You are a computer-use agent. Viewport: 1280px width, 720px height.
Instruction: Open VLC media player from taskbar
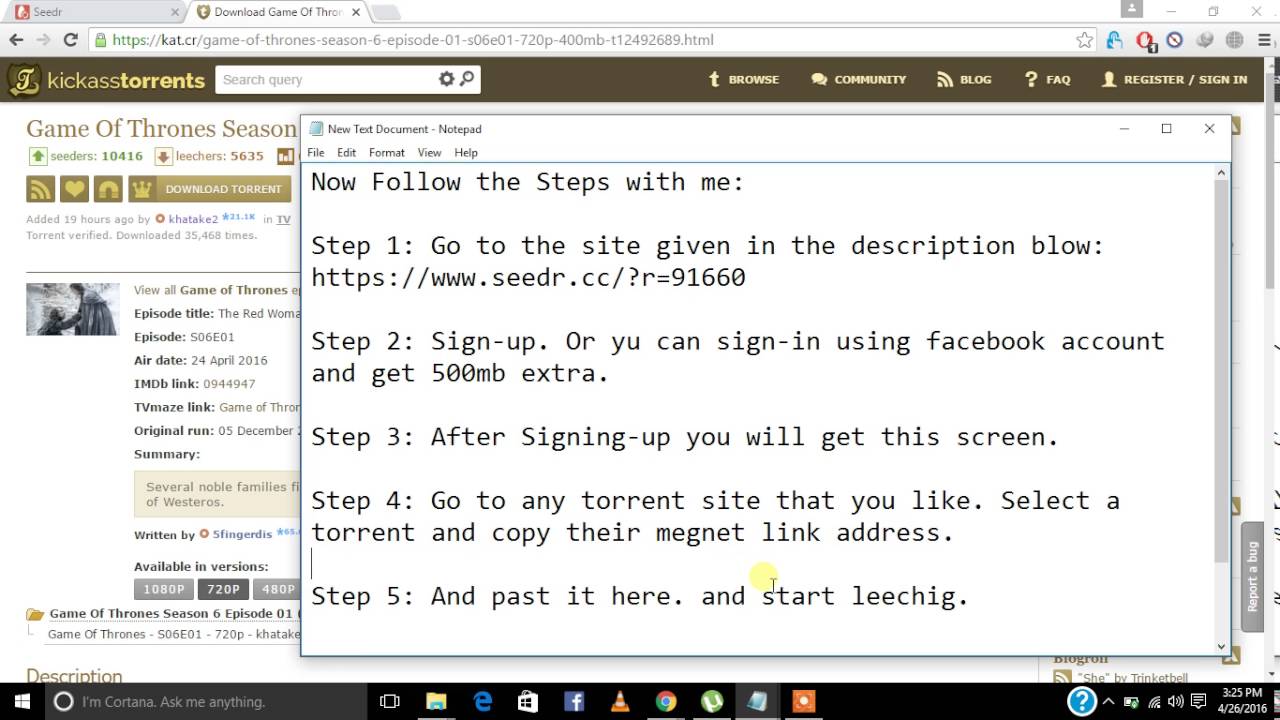pyautogui.click(x=620, y=702)
